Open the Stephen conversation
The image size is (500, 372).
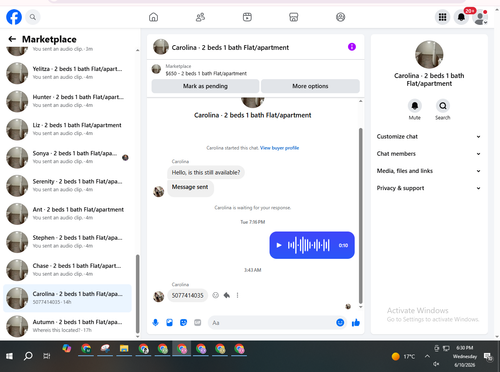pyautogui.click(x=67, y=242)
